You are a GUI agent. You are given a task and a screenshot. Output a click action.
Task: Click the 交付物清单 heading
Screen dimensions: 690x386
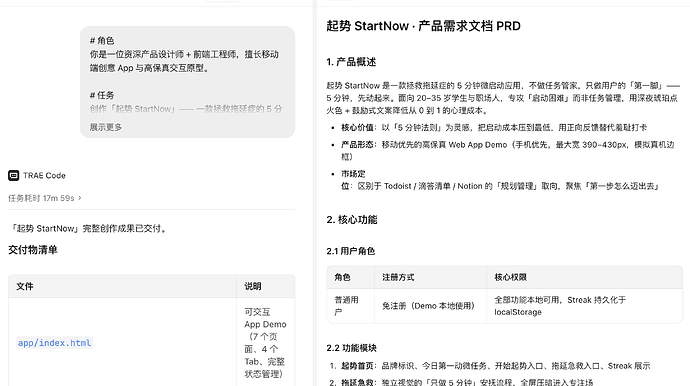[x=33, y=250]
